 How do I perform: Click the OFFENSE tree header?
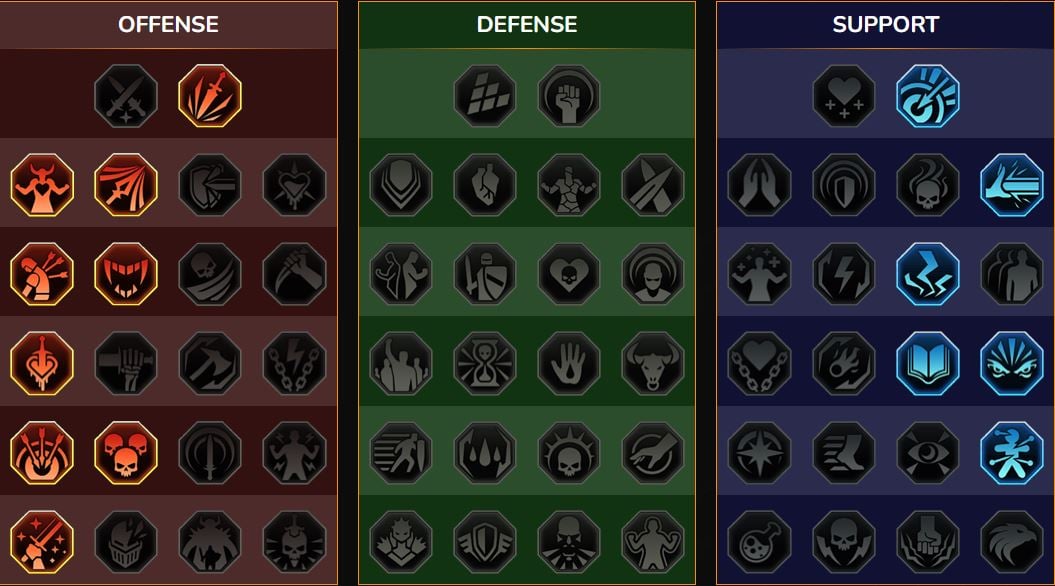(x=168, y=24)
